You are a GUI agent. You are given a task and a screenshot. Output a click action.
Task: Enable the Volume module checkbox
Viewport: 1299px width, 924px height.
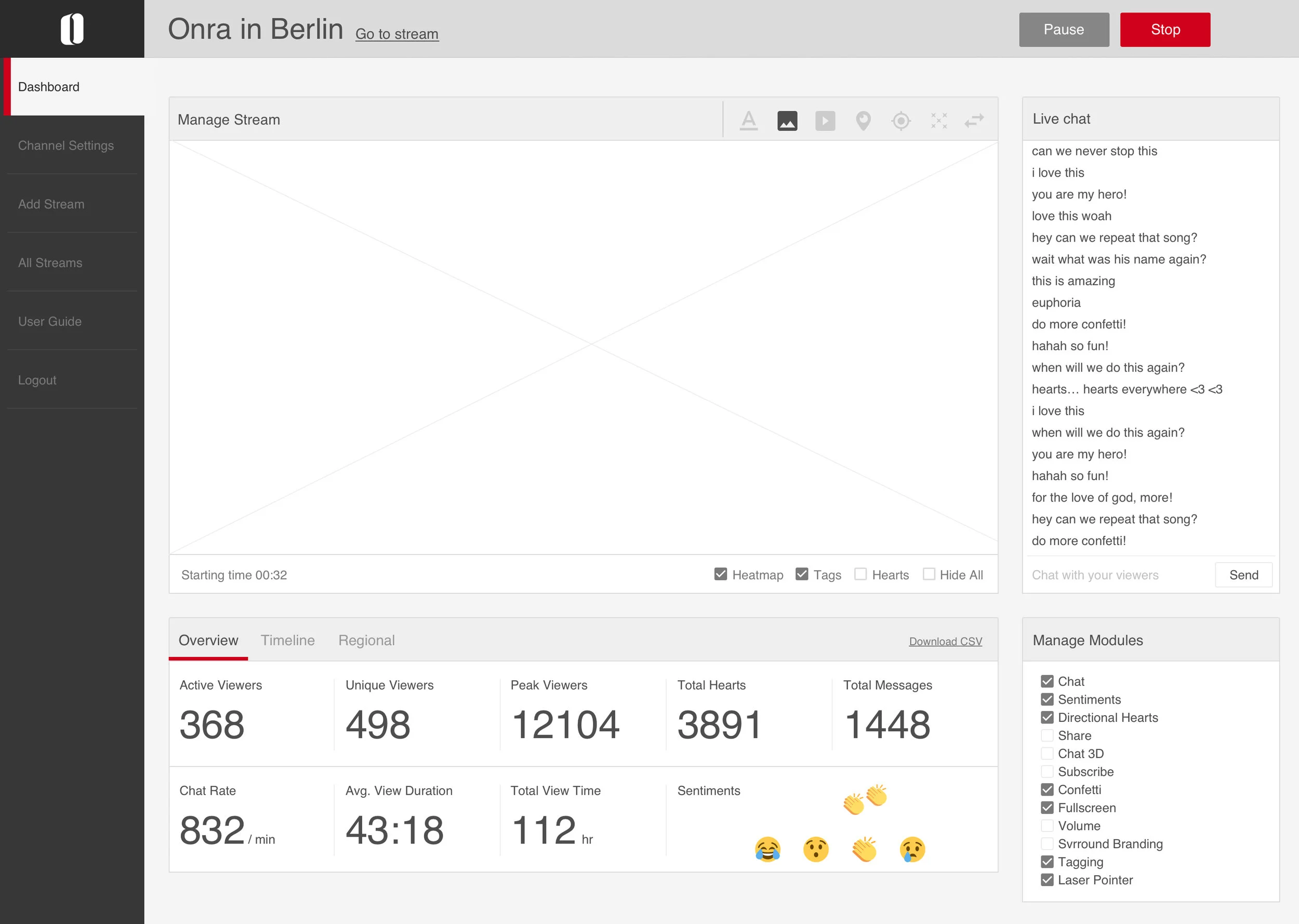coord(1047,826)
